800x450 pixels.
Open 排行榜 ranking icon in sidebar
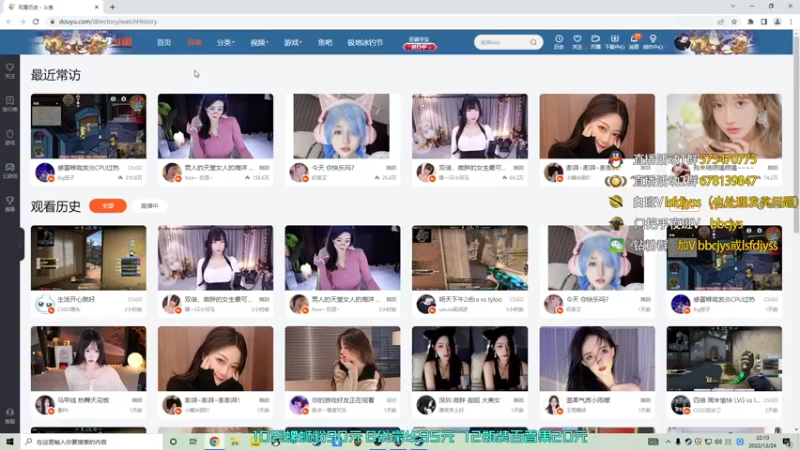tap(10, 104)
